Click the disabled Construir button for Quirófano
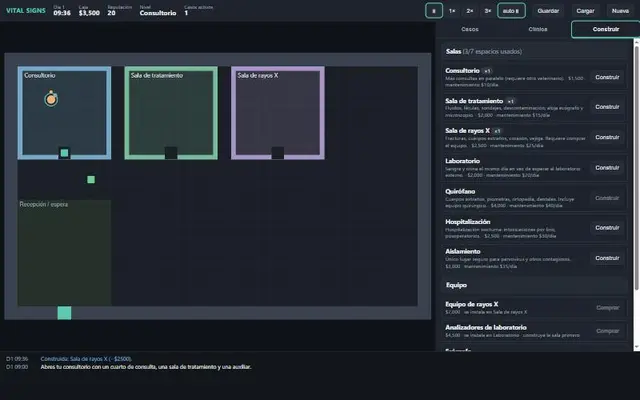The height and width of the screenshot is (400, 640). (x=607, y=198)
